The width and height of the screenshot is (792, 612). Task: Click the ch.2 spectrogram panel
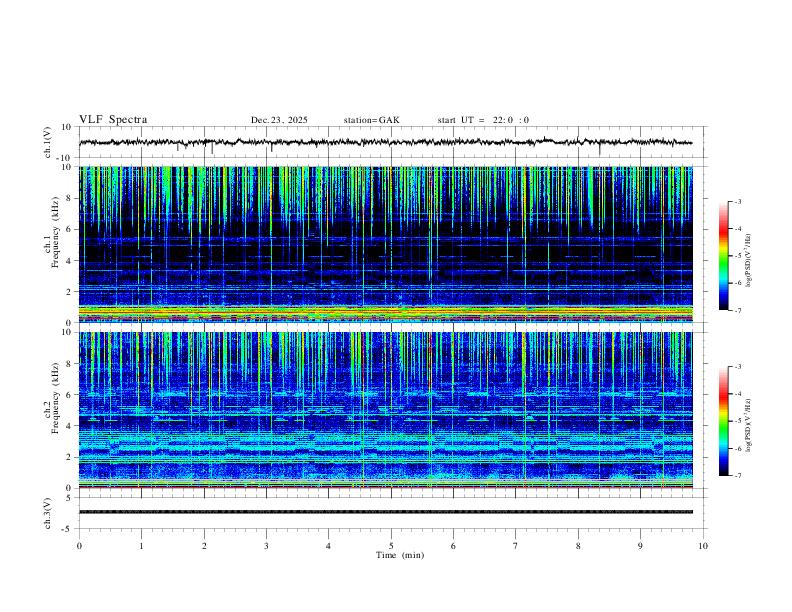pos(385,410)
